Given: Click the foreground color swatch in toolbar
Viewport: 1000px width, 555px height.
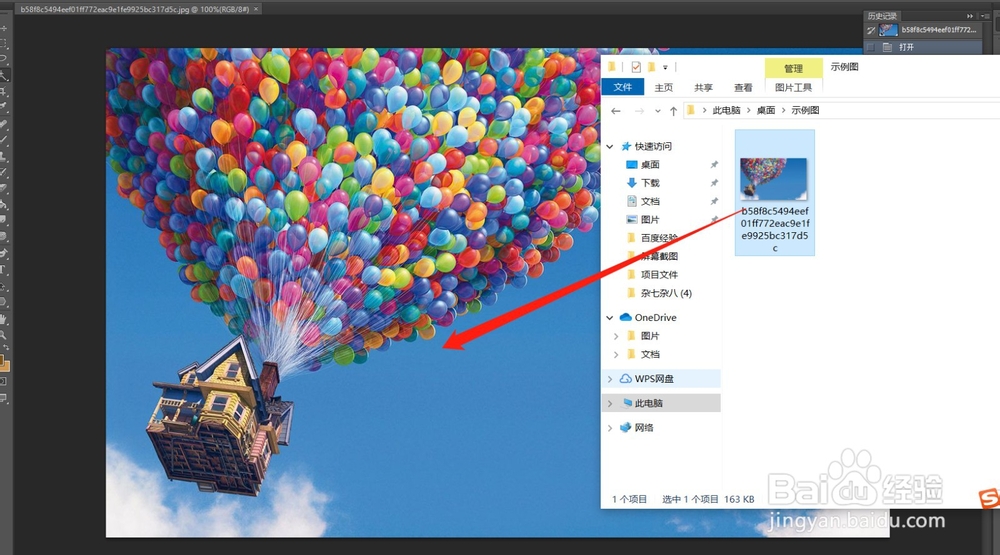Looking at the screenshot, I should 2,360.
